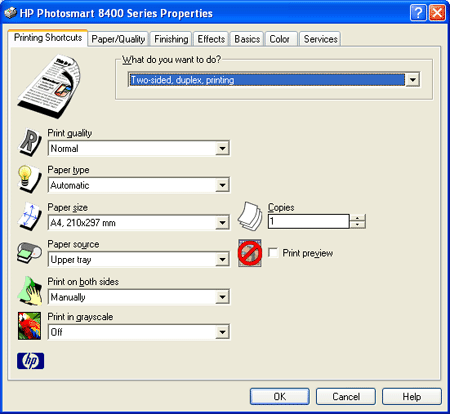Open the Basics tab

tap(247, 39)
